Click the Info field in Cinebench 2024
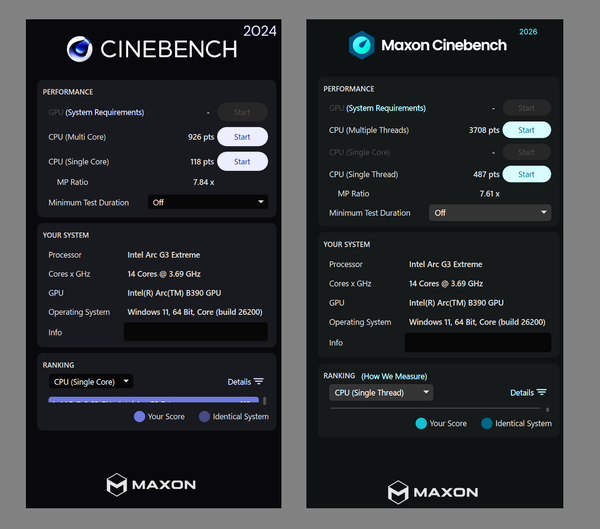 click(x=196, y=332)
